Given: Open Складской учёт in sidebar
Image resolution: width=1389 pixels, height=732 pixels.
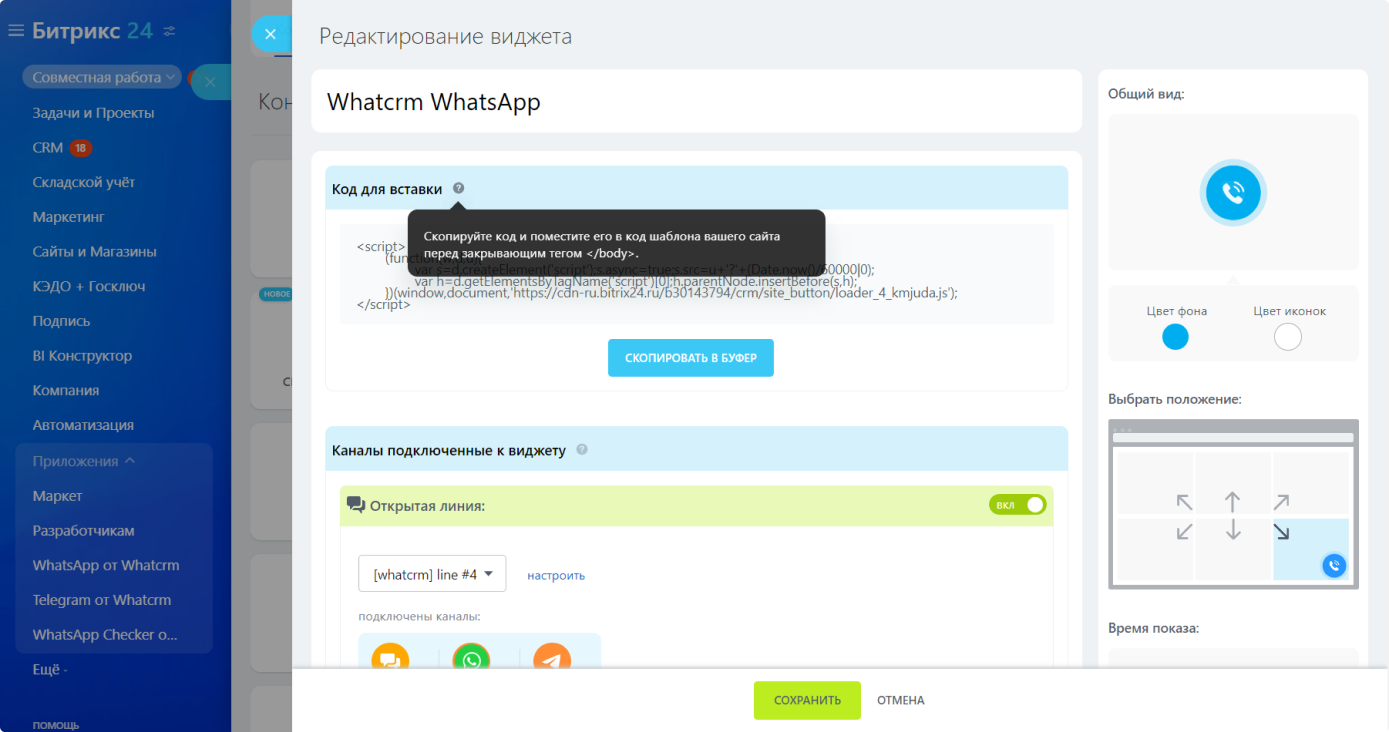Looking at the screenshot, I should (x=83, y=182).
